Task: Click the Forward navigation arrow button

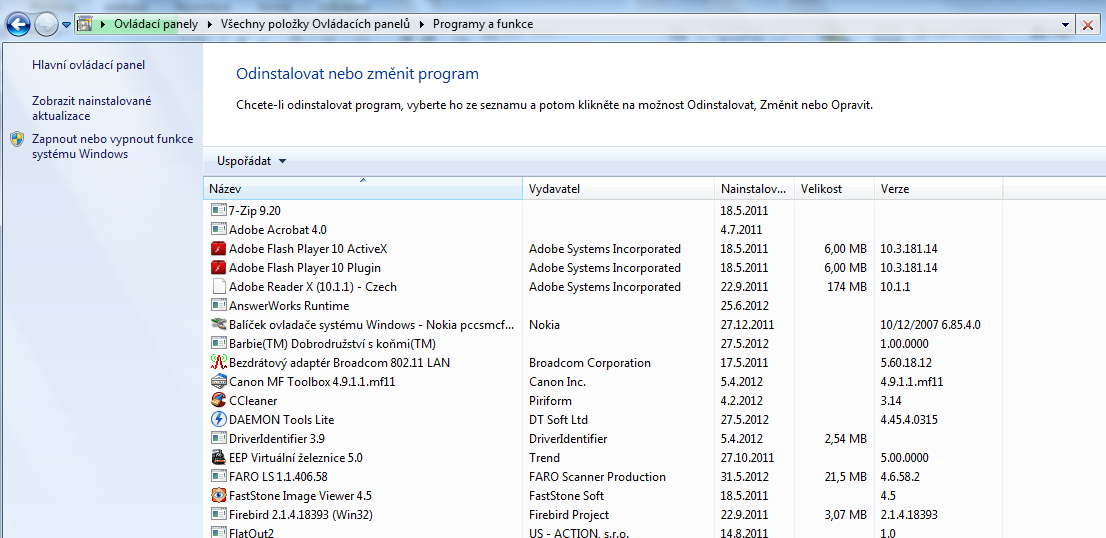Action: point(46,25)
